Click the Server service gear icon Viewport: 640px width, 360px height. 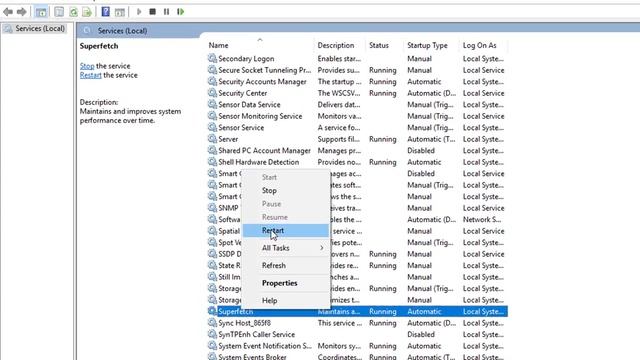pyautogui.click(x=212, y=139)
